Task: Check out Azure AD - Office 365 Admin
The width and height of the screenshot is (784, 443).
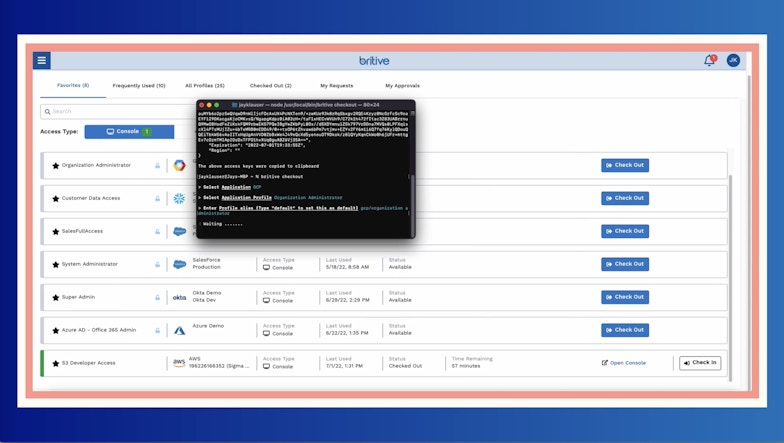Action: point(625,330)
